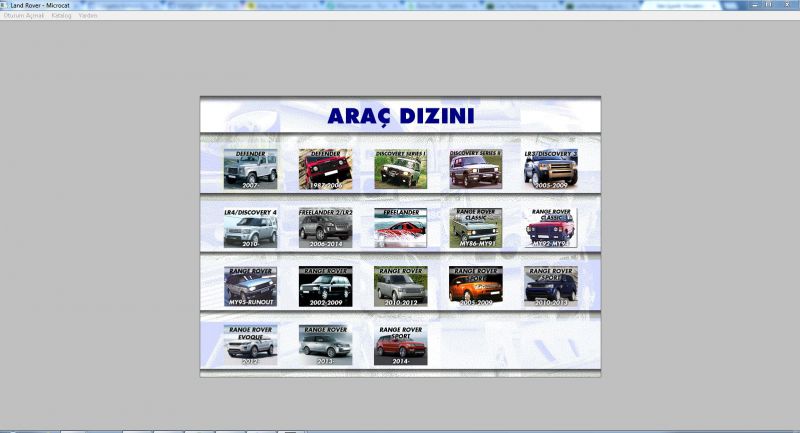Screen dimensions: 800x433
Task: Pick the Range Rover 2010-2012 thumbnail
Action: point(401,287)
